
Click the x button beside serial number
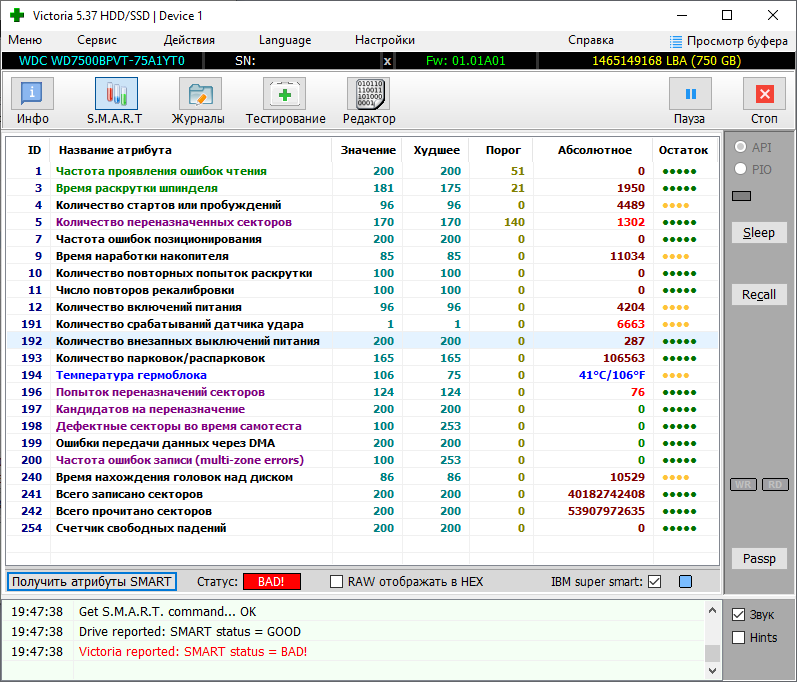click(387, 61)
